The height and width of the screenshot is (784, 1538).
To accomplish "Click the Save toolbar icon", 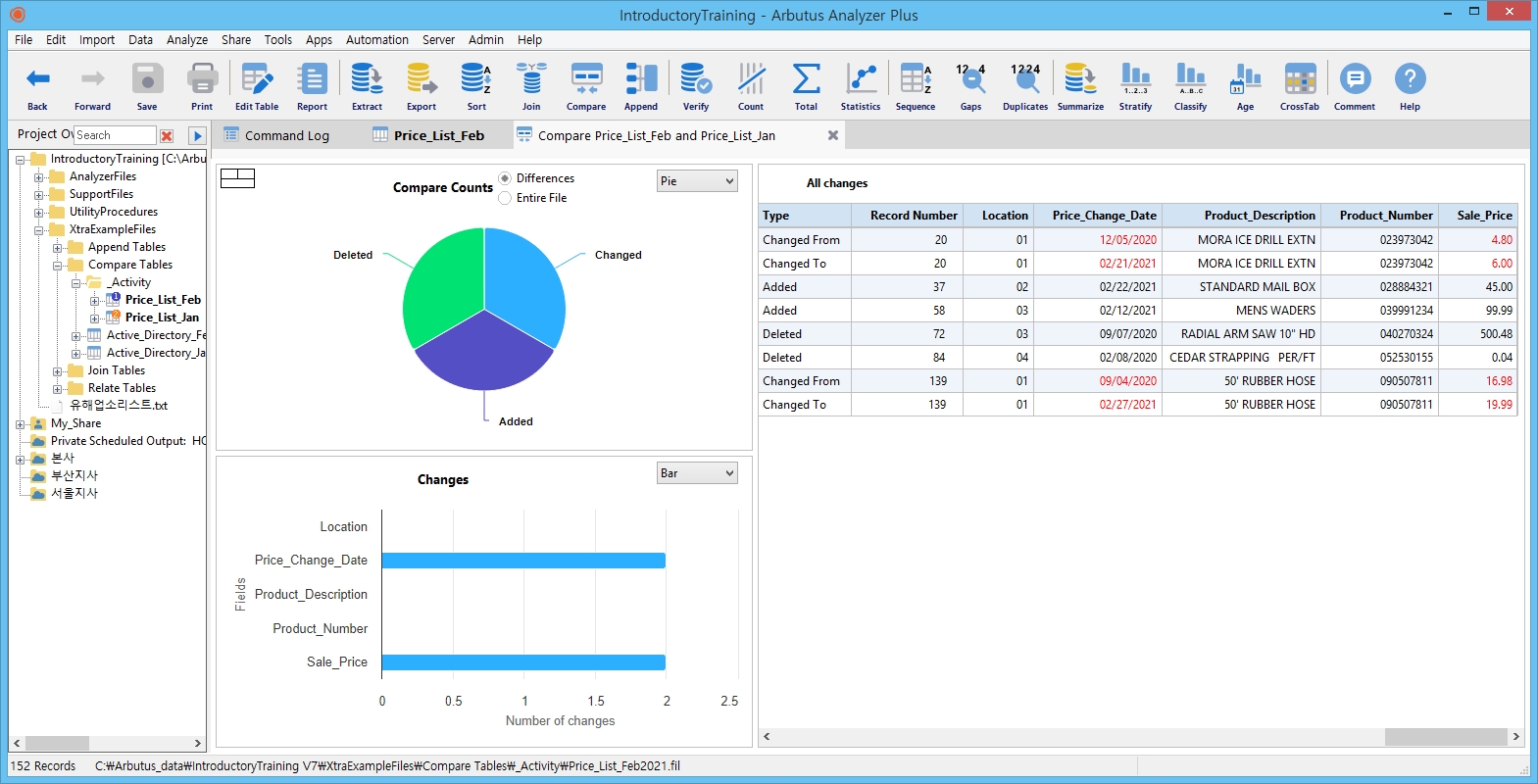I will (147, 78).
